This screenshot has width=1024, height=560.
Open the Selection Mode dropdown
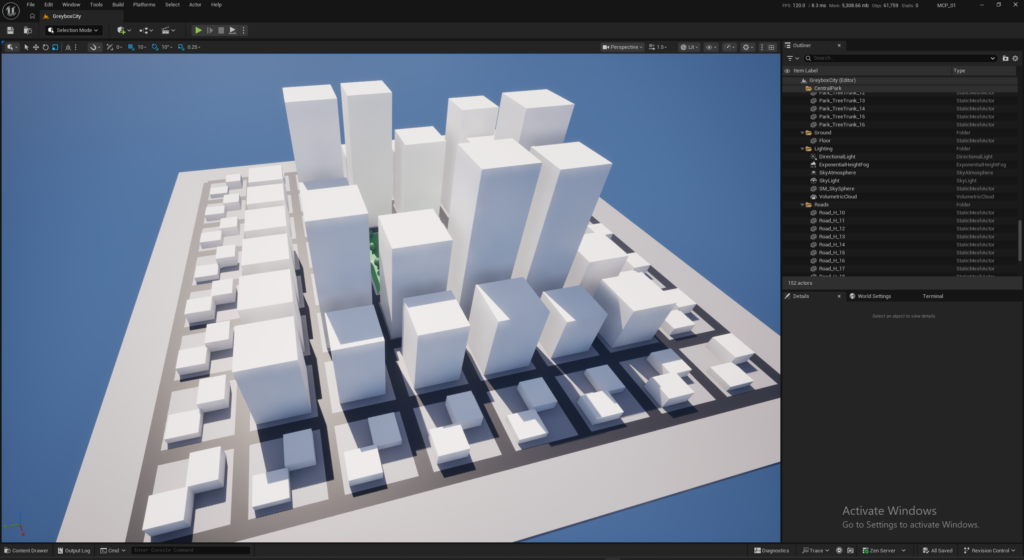73,30
